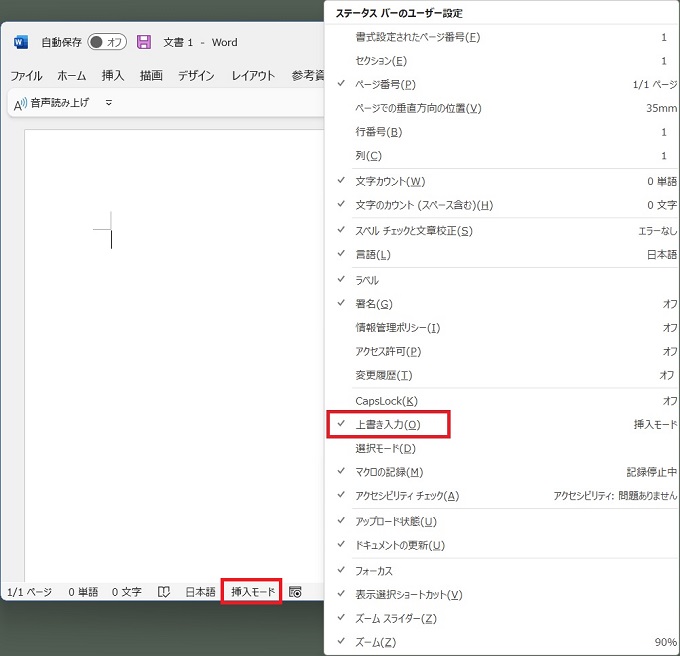Toggle the 自動保存 switch
Screen dimensions: 680x656
coord(107,42)
